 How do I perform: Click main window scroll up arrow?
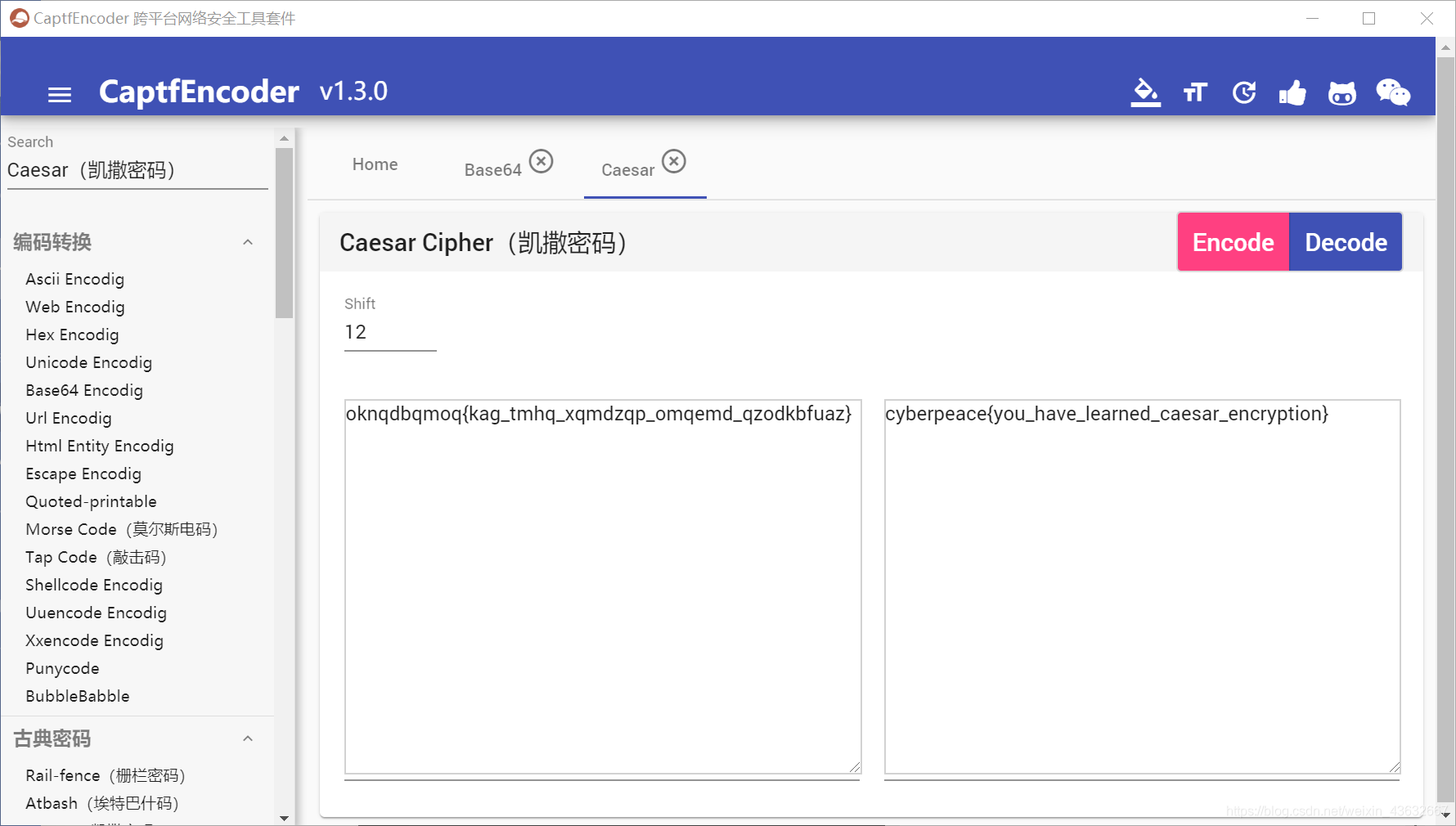(x=1445, y=47)
